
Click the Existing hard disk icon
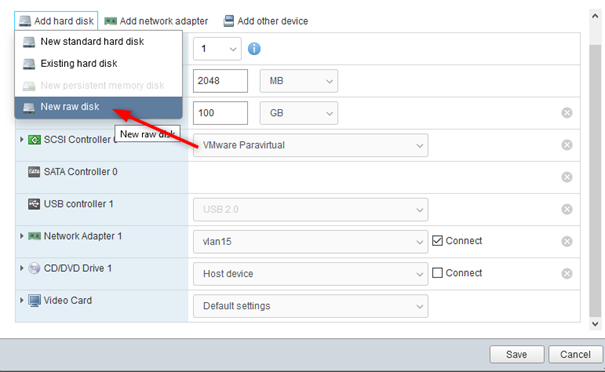pyautogui.click(x=29, y=64)
